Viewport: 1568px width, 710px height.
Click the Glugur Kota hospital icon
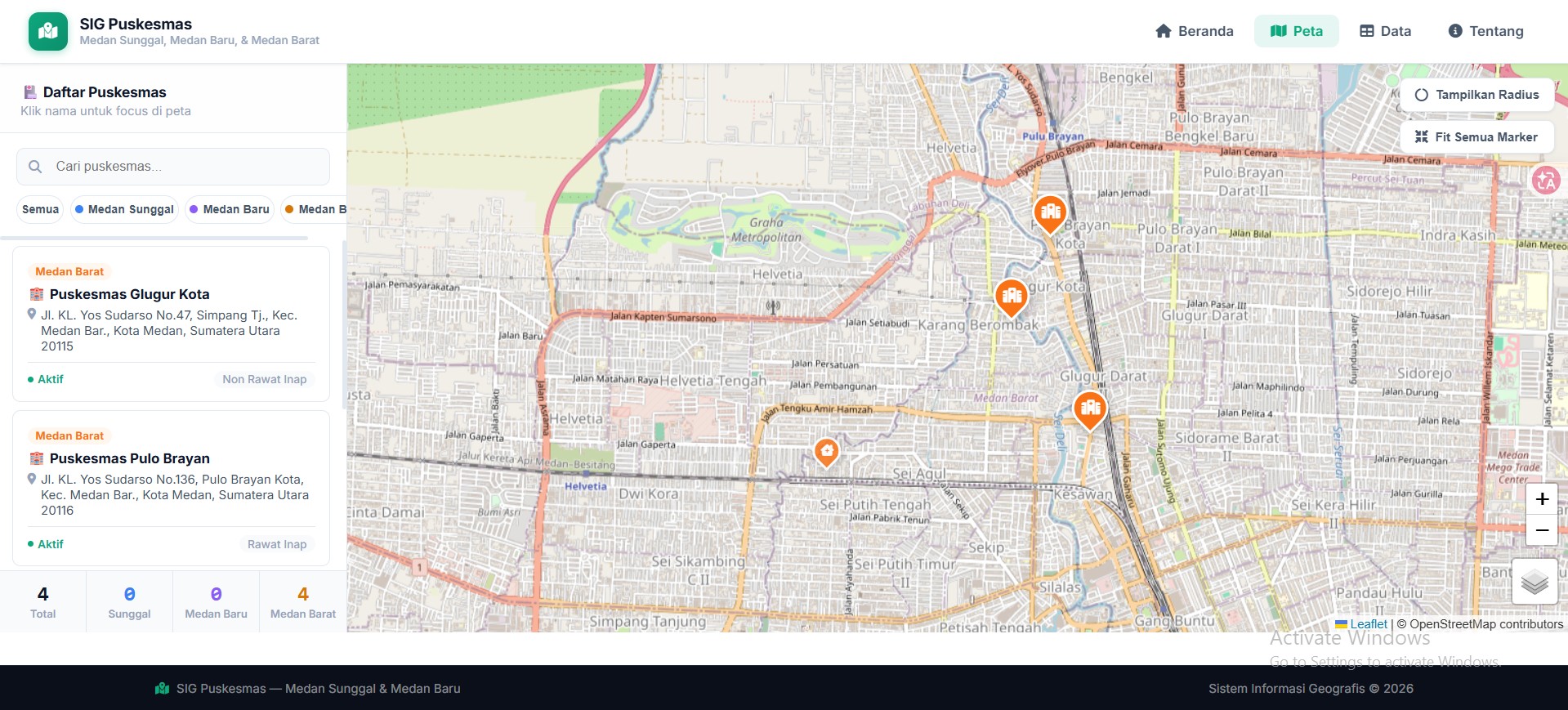point(37,294)
